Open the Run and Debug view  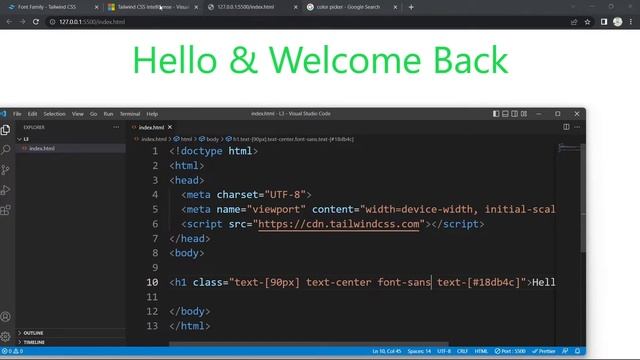pos(6,190)
